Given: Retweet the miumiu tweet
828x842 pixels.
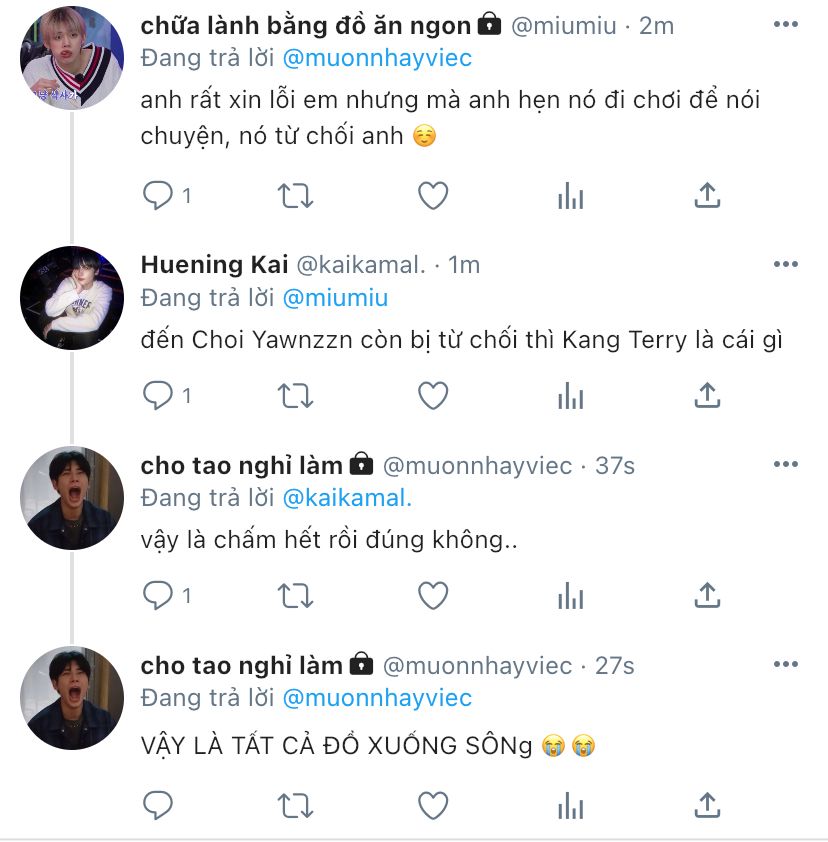Looking at the screenshot, I should pos(295,196).
